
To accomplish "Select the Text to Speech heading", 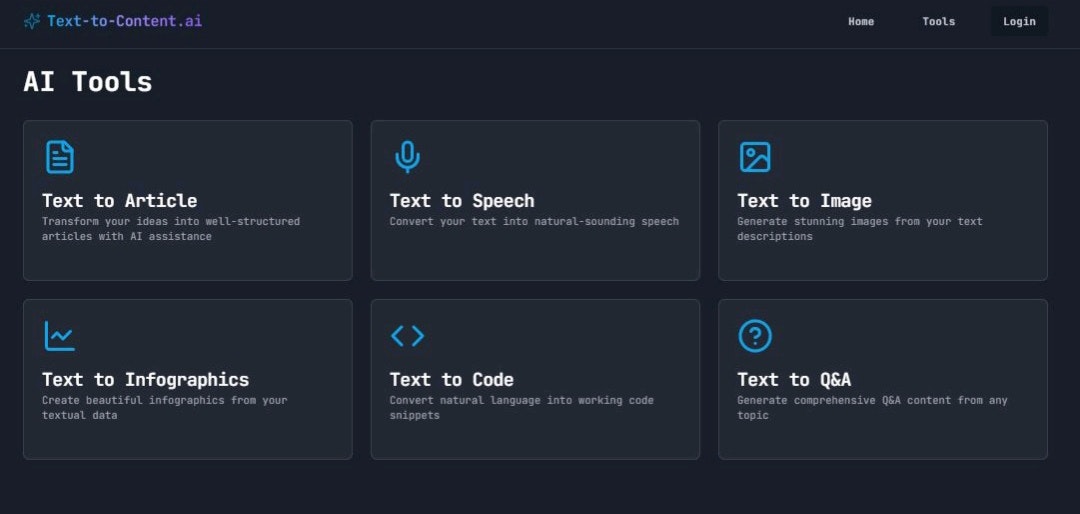I will tap(462, 201).
